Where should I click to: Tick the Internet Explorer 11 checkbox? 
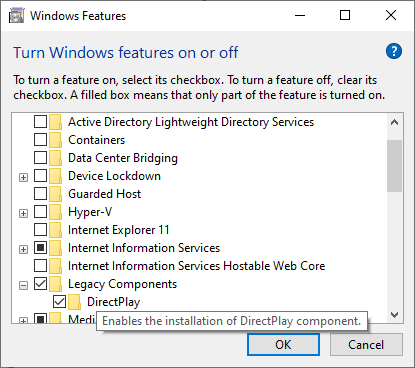[40, 230]
